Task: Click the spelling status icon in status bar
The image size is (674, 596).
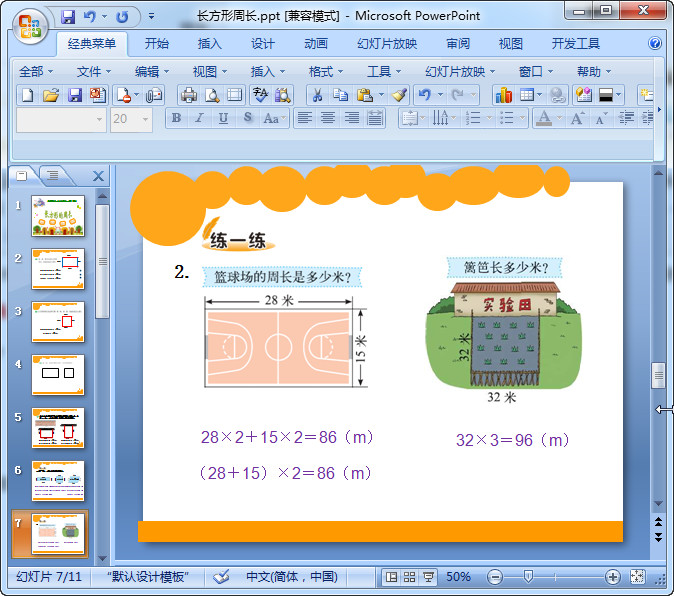Action: pos(221,577)
